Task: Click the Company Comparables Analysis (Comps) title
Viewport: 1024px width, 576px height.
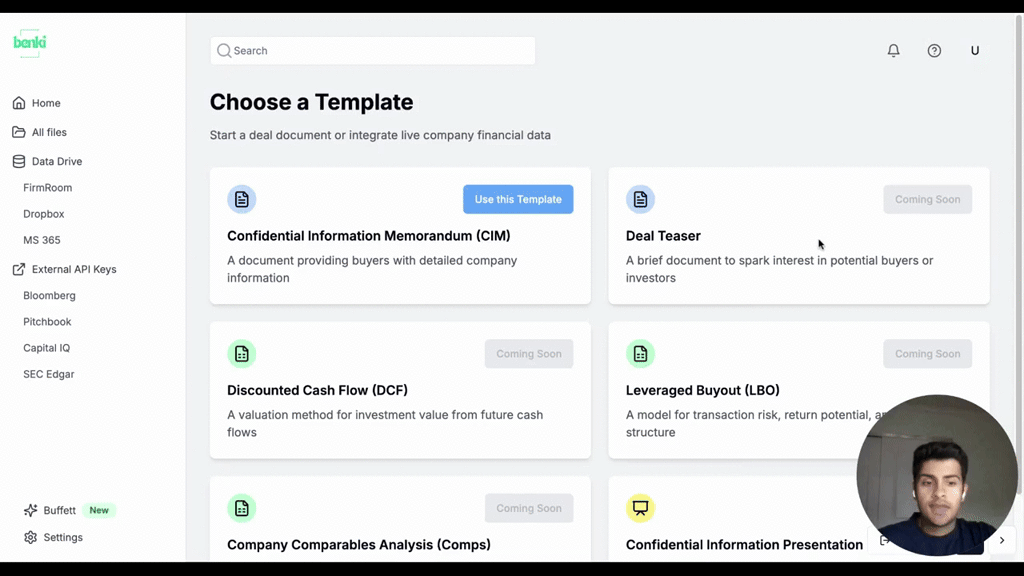Action: [359, 545]
